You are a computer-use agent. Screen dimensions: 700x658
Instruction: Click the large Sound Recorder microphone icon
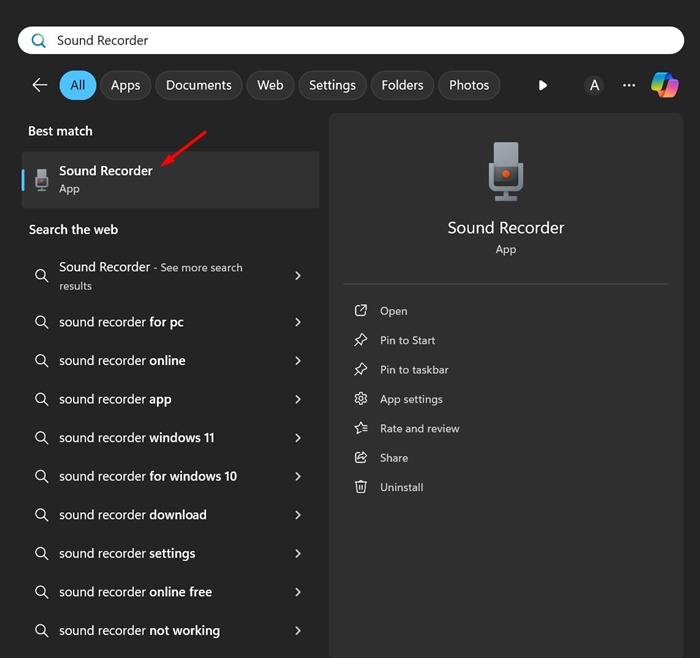click(505, 171)
